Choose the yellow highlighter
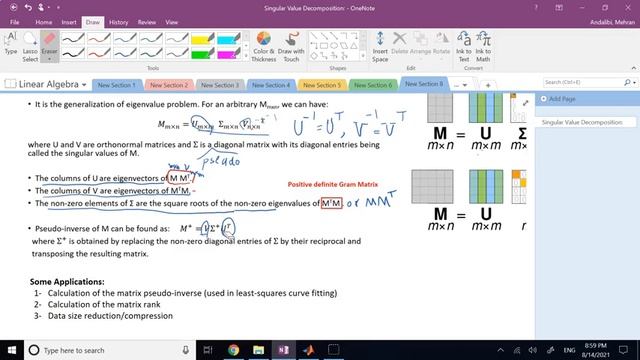Viewport: 640px width, 360px height. (203, 39)
